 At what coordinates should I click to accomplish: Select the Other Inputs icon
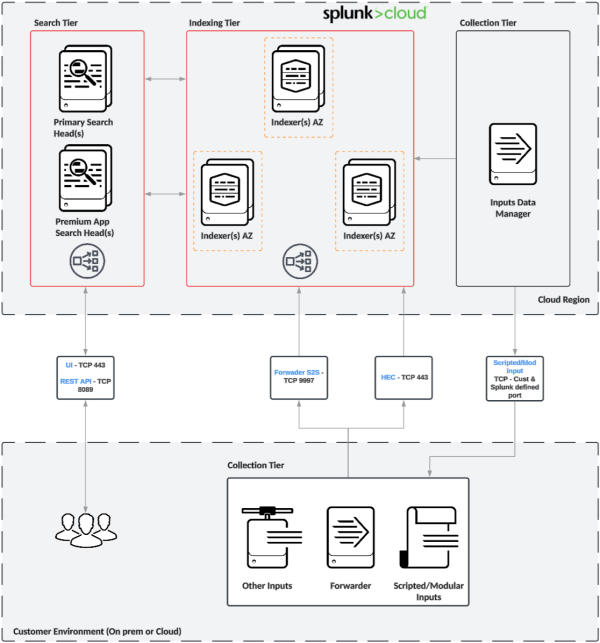[x=272, y=538]
